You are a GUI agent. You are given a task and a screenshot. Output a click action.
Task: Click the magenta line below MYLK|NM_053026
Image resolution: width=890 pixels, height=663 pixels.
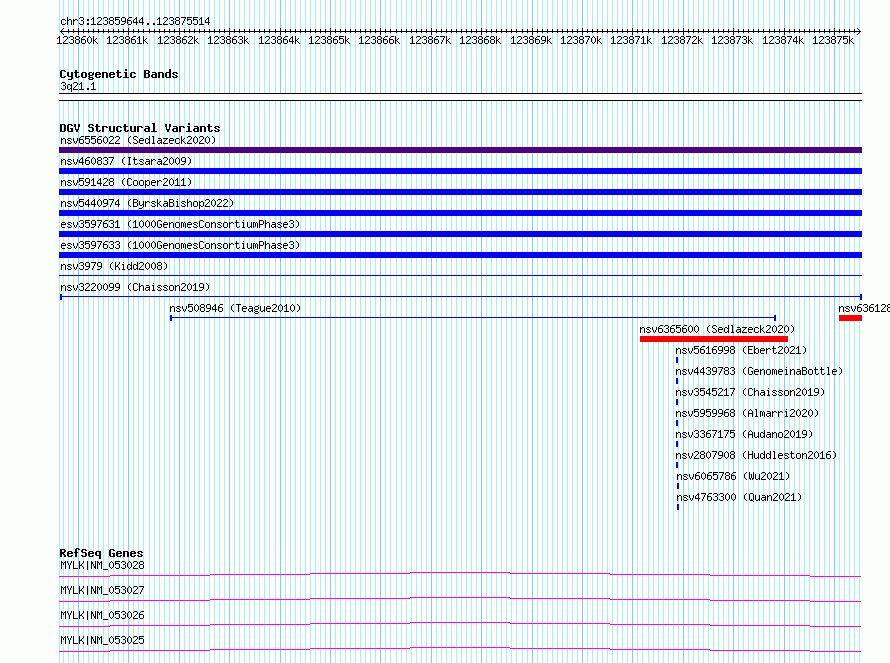[x=460, y=624]
